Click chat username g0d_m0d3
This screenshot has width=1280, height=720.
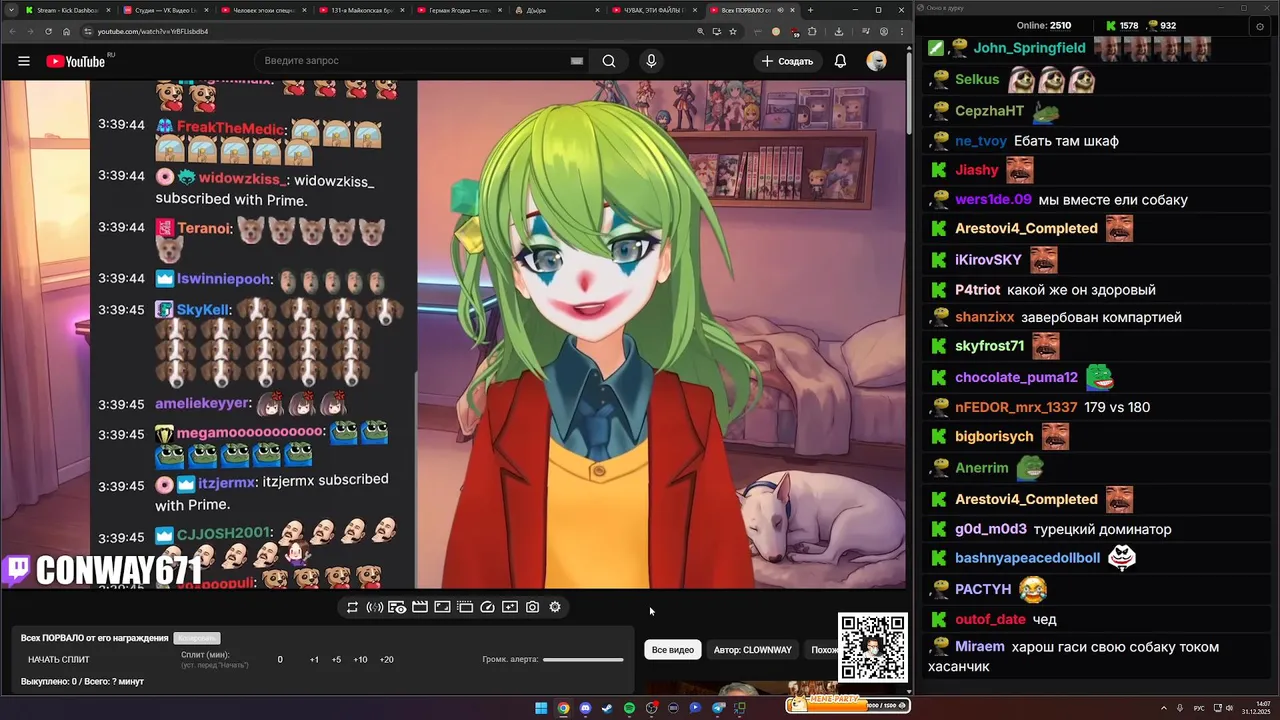(x=991, y=529)
